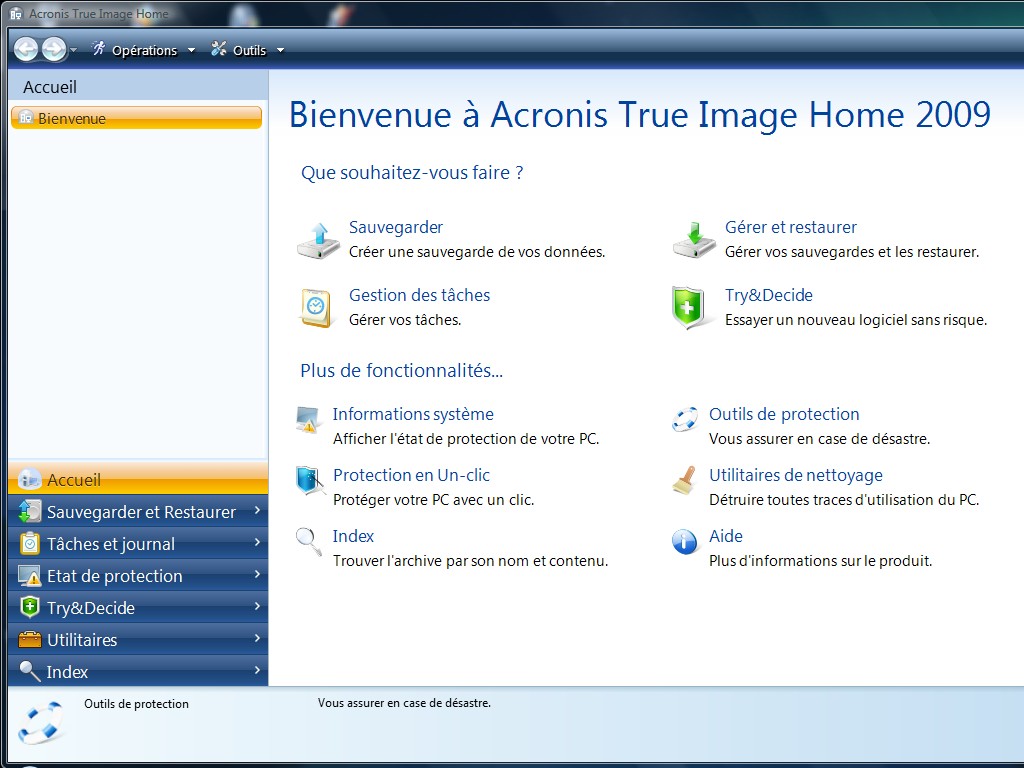The image size is (1024, 768).
Task: Open the Outils de protection link
Action: [x=784, y=414]
